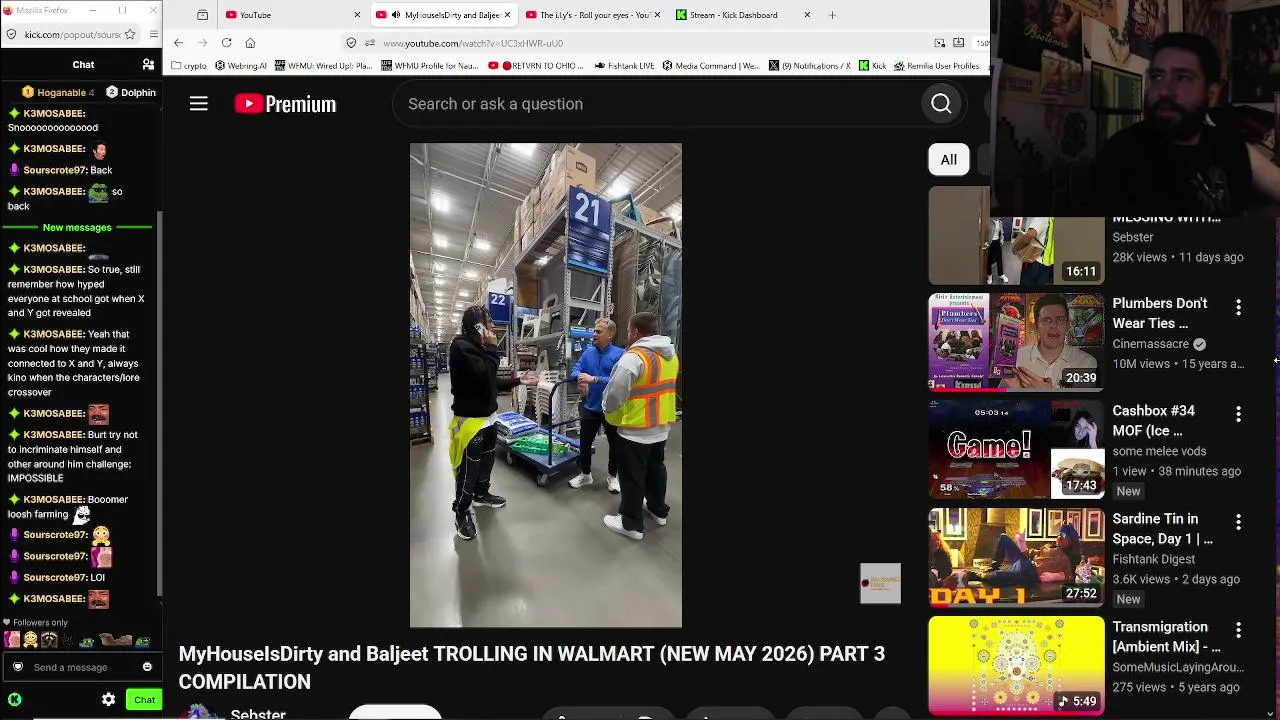Open more options for 'Cashbox #34 MOF'
Viewport: 1280px width, 720px height.
coord(1238,414)
